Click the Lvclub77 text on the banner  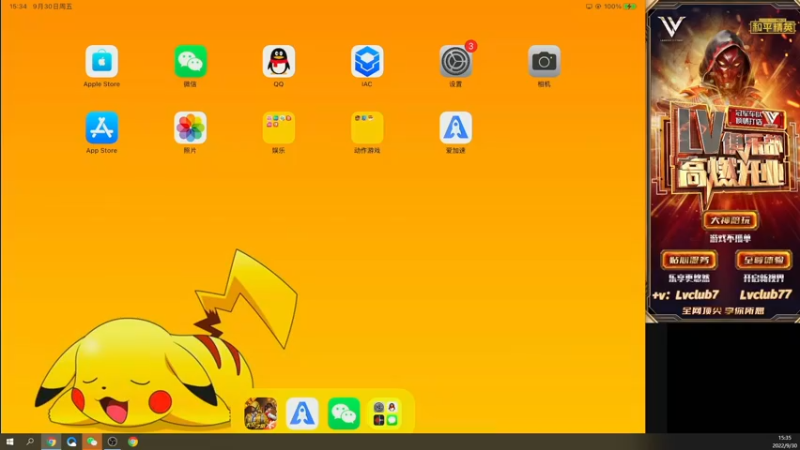[x=765, y=294]
